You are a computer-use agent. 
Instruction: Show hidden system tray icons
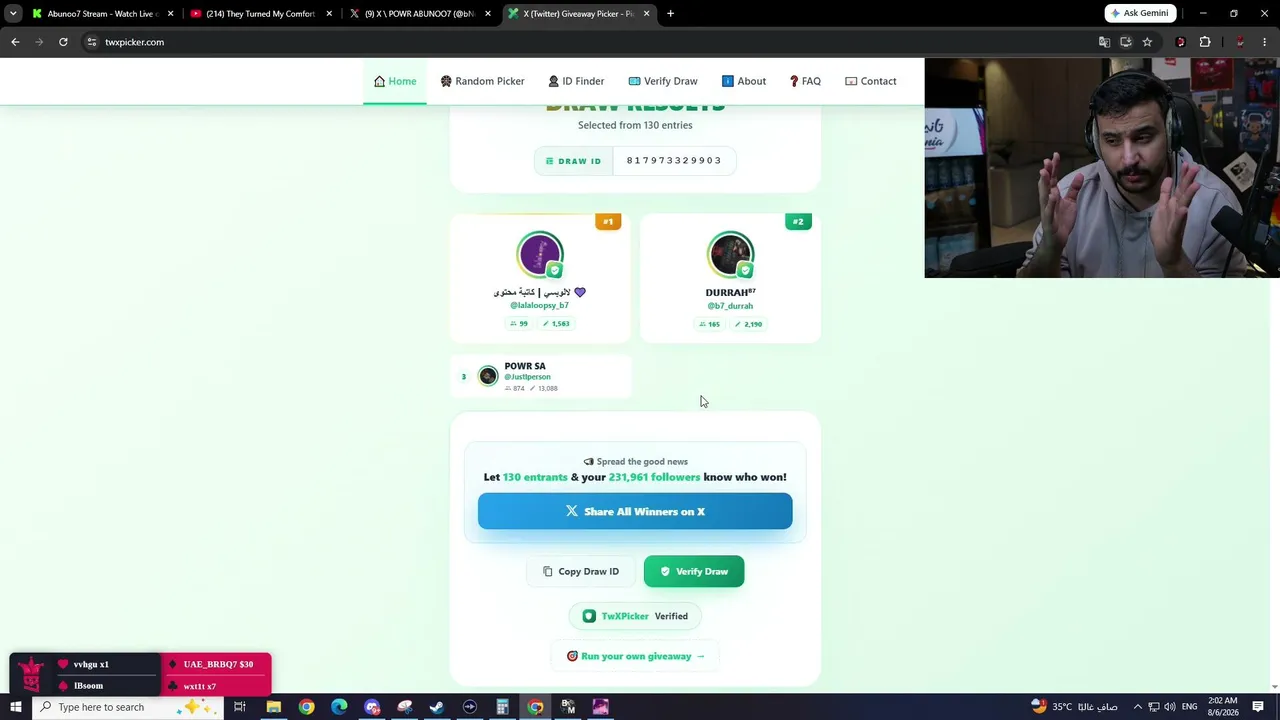click(x=1137, y=707)
